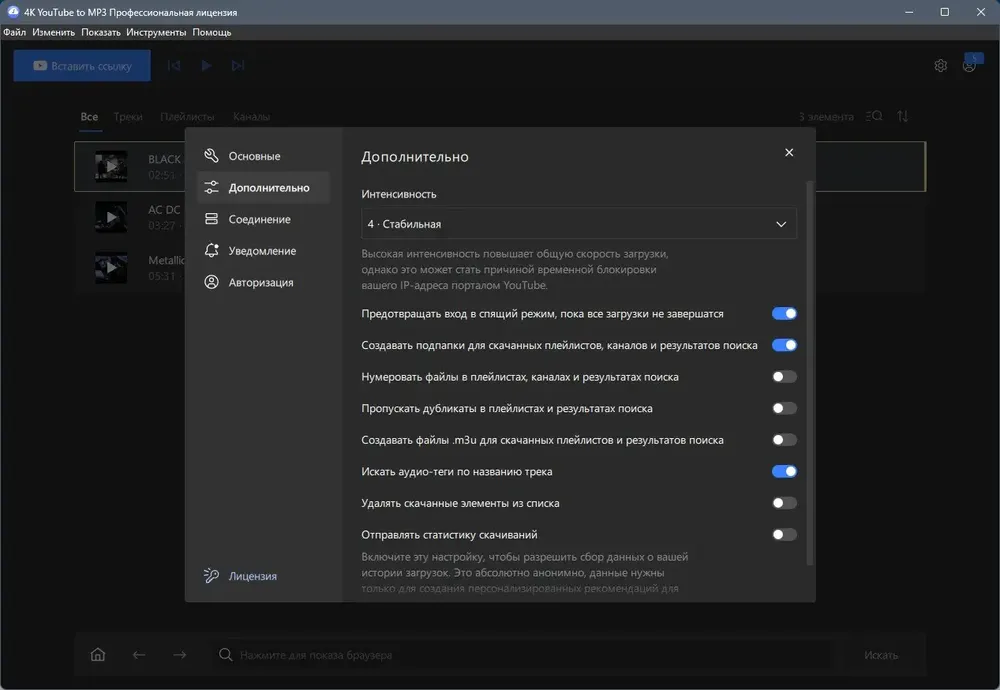
Task: Click the back arrow in the browser bar
Action: (138, 655)
